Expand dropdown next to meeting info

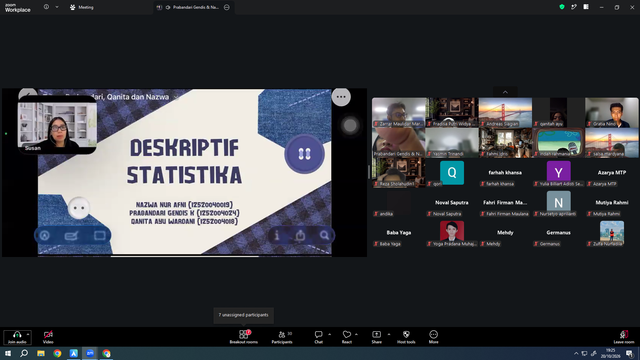tap(57, 7)
